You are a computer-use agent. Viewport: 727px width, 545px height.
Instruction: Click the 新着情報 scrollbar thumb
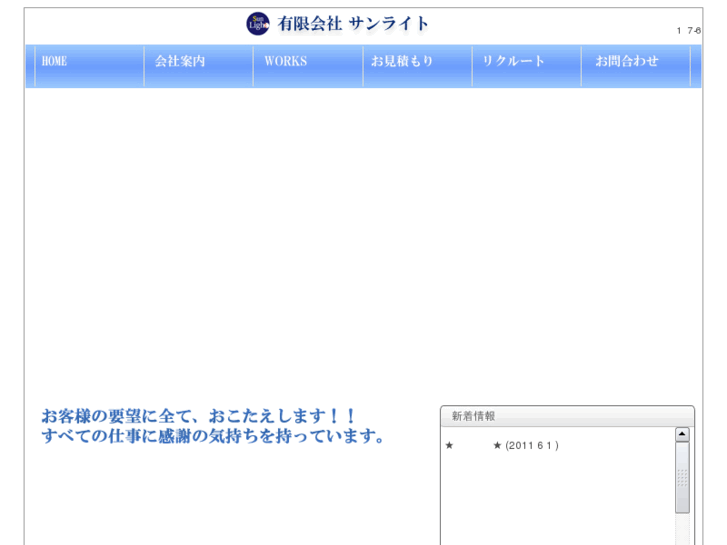point(682,477)
